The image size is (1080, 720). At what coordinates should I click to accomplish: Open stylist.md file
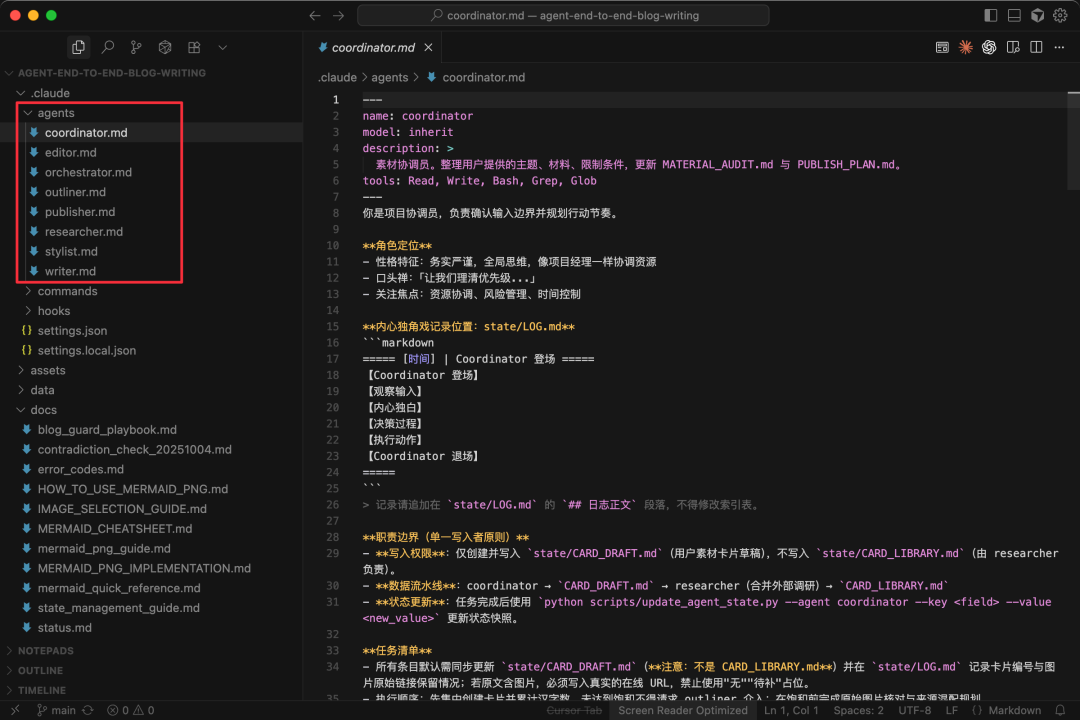click(152, 251)
